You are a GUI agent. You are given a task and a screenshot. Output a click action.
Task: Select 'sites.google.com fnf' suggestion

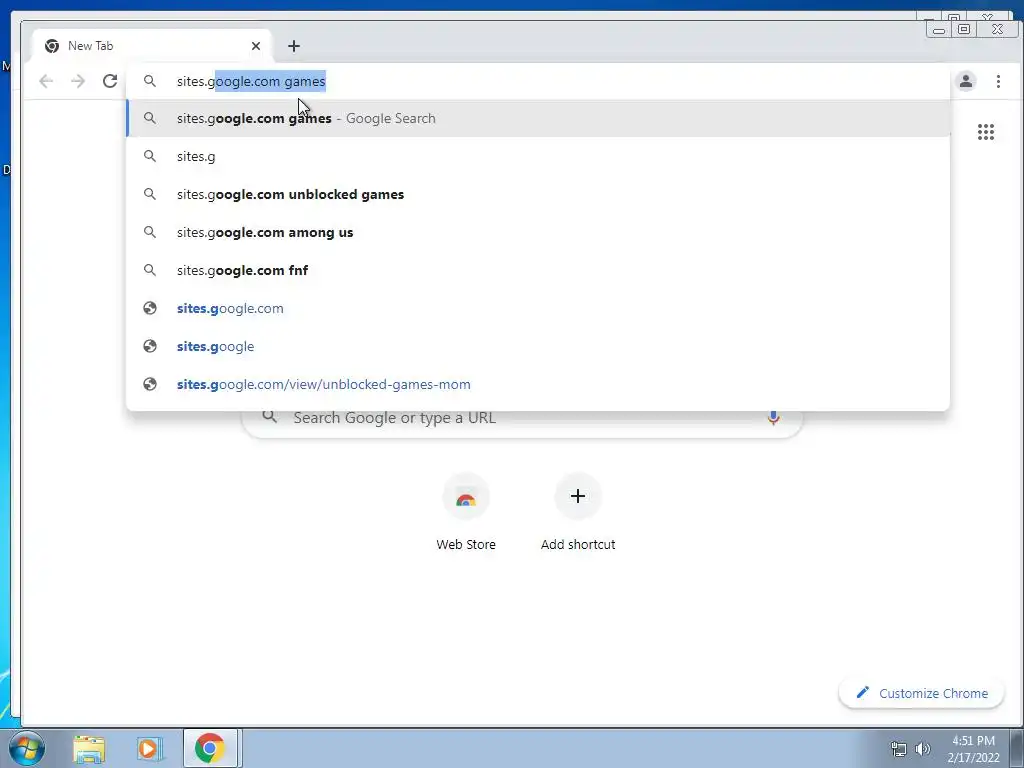click(538, 270)
